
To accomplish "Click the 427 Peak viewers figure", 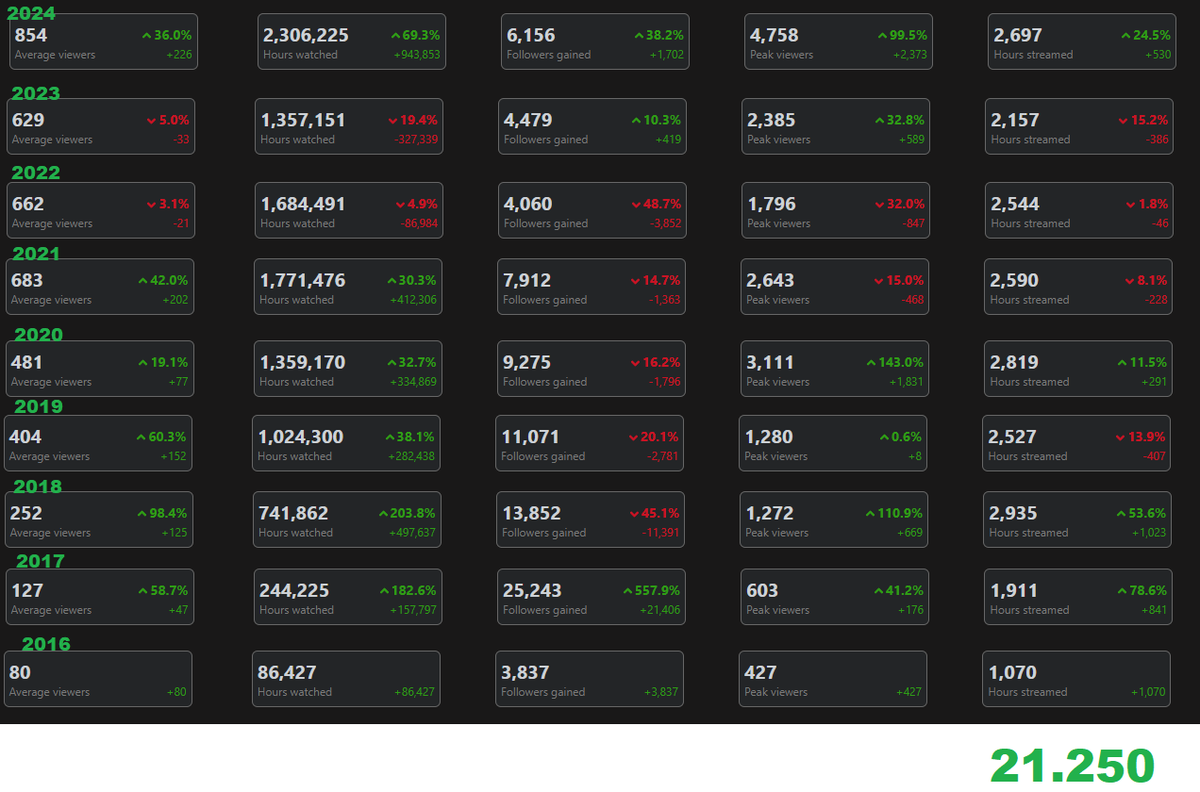I will 760,673.
